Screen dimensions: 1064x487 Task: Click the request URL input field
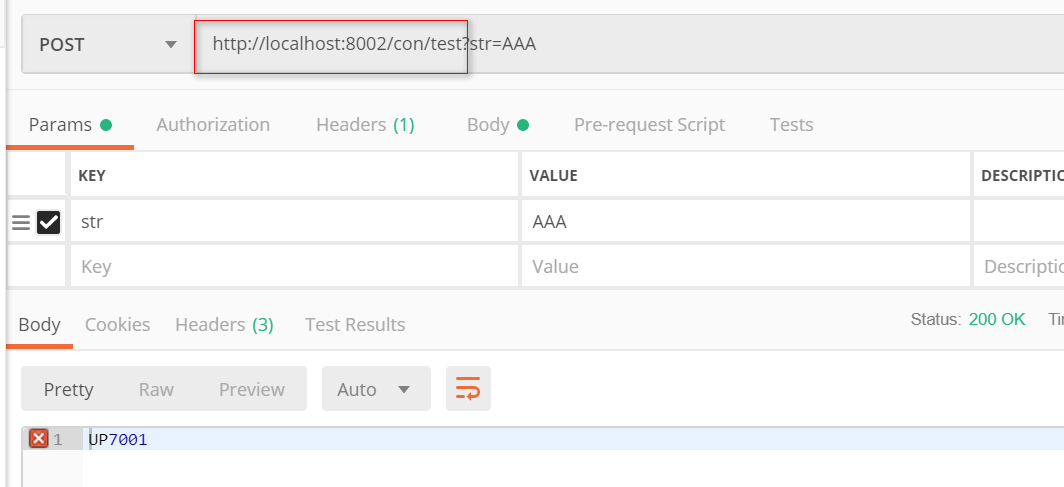[630, 45]
